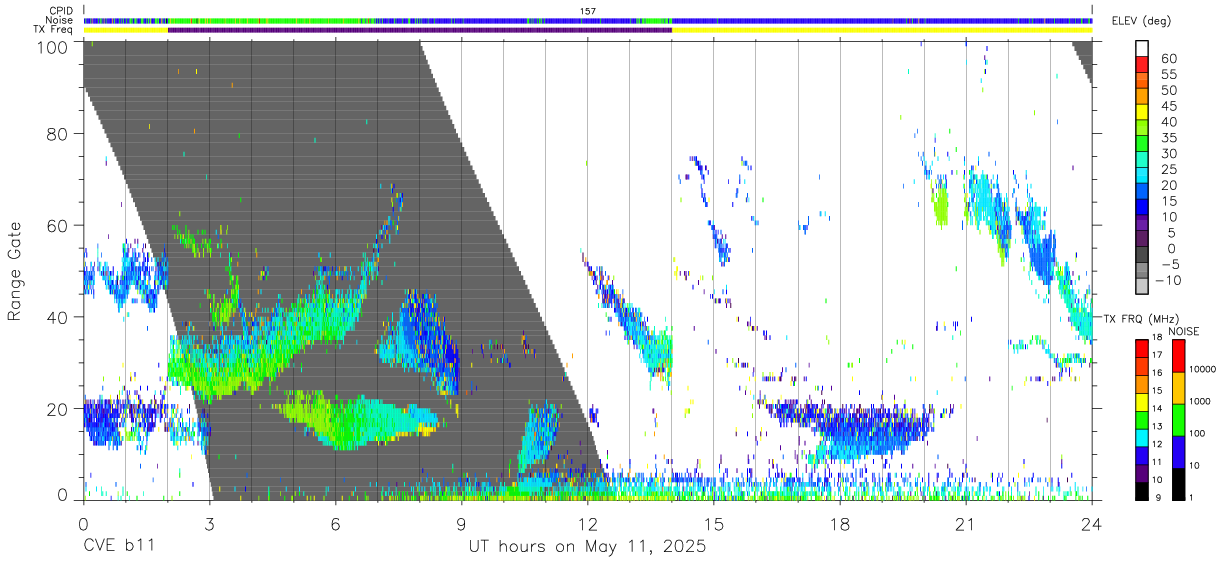Click the yellow 40–45 elevation color band

[x=1142, y=114]
